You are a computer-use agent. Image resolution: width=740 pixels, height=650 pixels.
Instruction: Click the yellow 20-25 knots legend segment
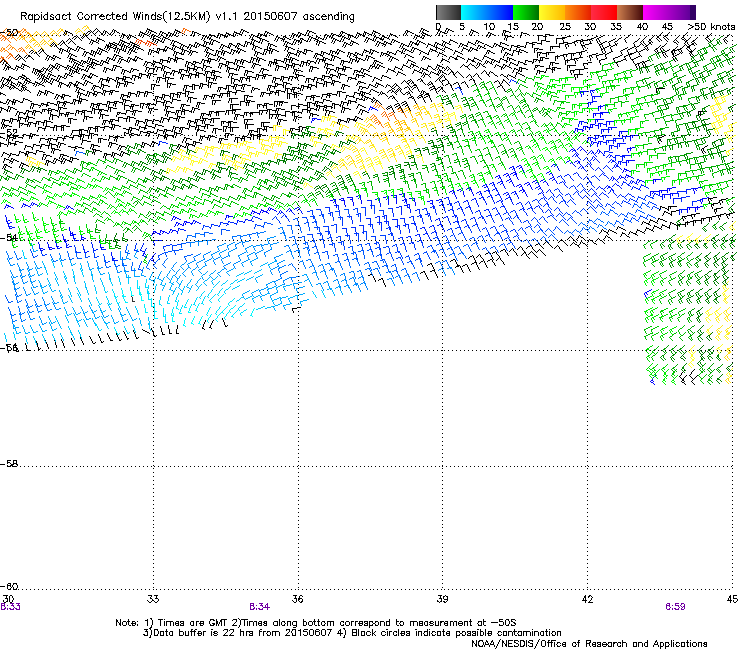(552, 12)
